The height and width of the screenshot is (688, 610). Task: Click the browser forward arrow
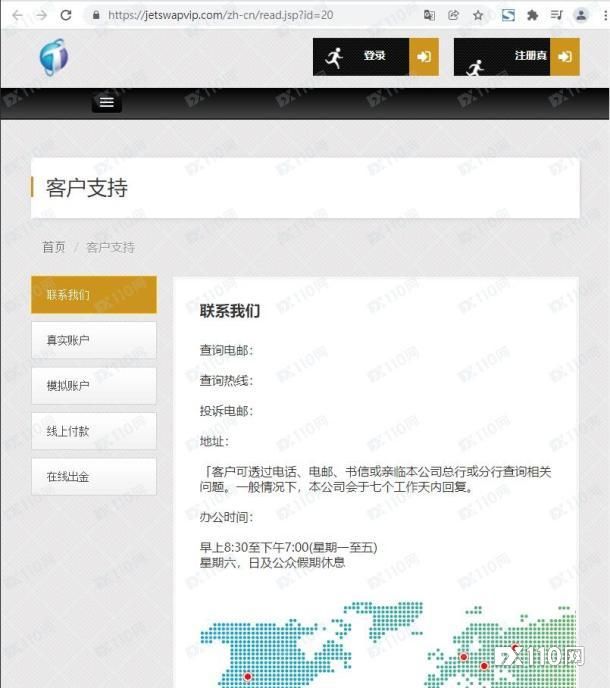[41, 15]
